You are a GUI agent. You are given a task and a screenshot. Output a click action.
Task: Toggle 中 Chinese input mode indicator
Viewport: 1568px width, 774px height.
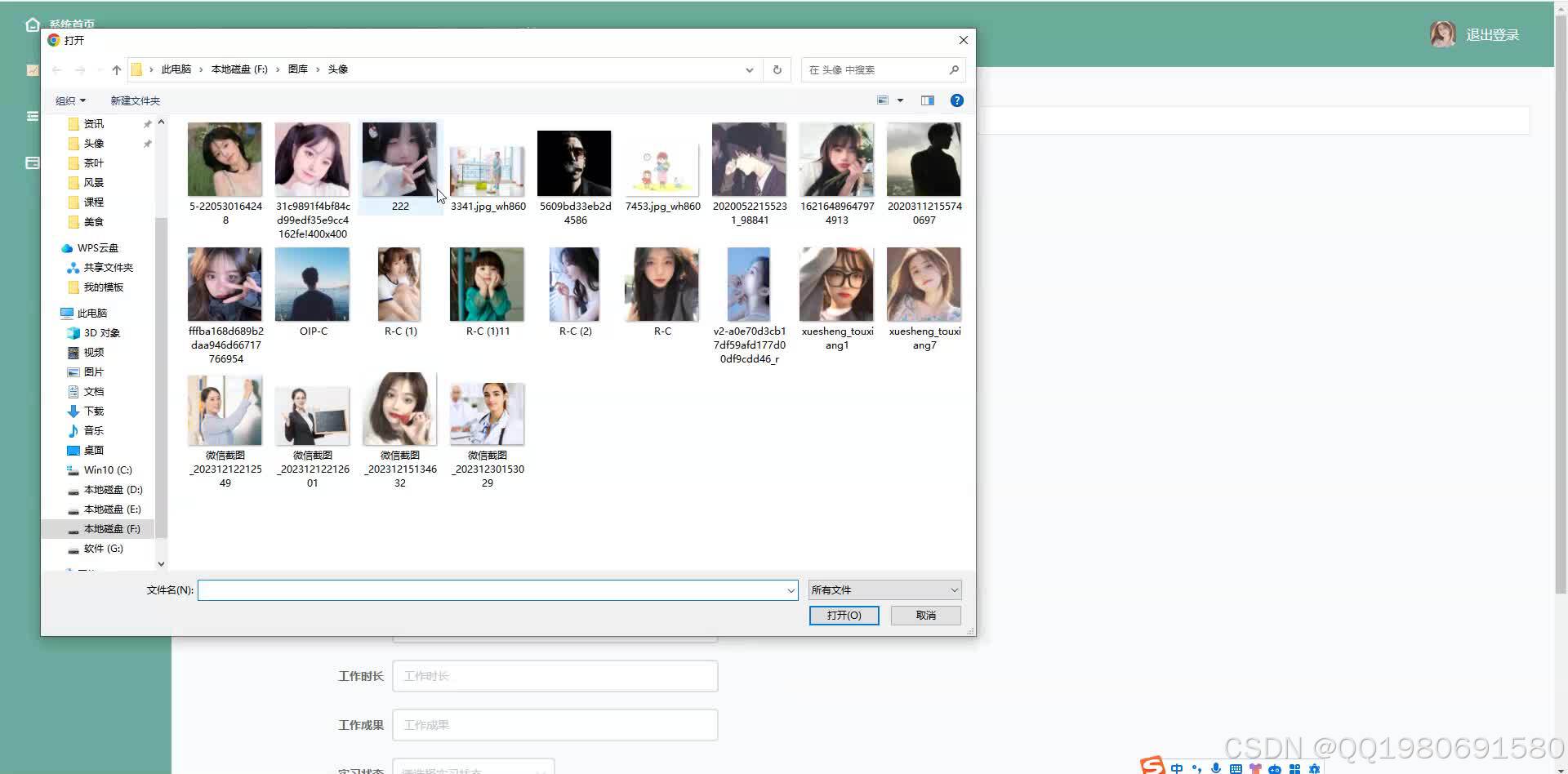point(1177,768)
